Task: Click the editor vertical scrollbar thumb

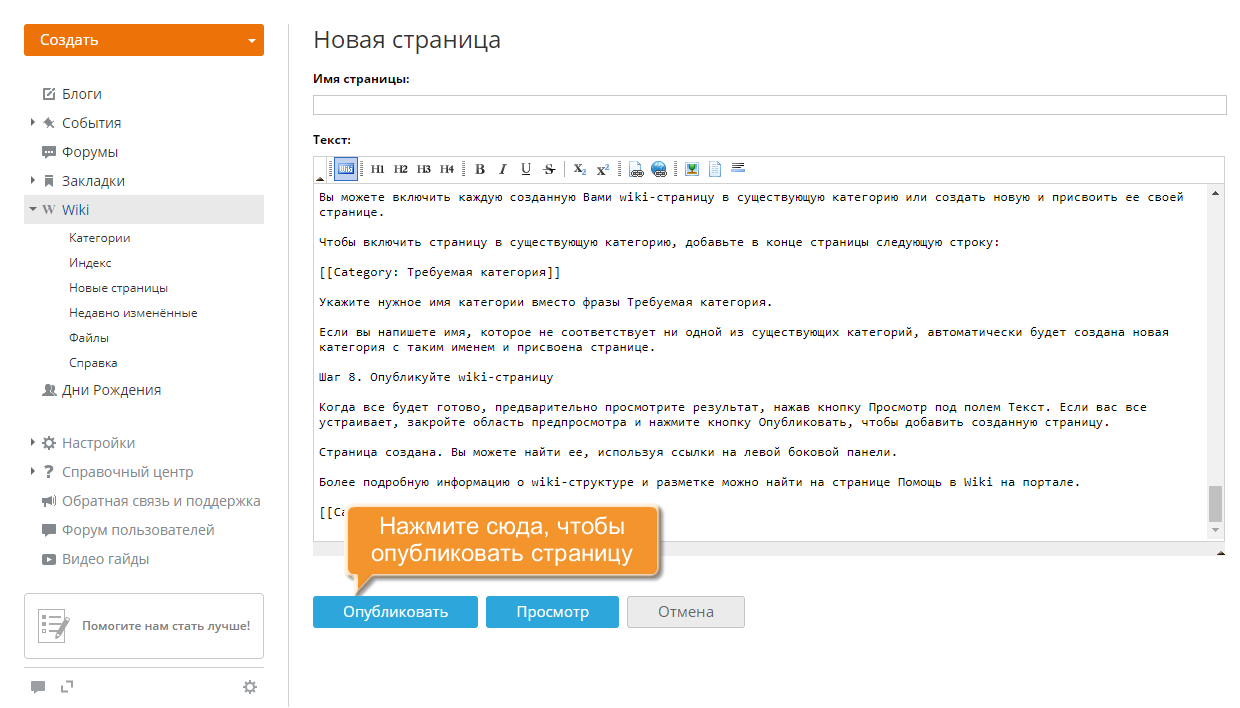Action: point(1216,504)
